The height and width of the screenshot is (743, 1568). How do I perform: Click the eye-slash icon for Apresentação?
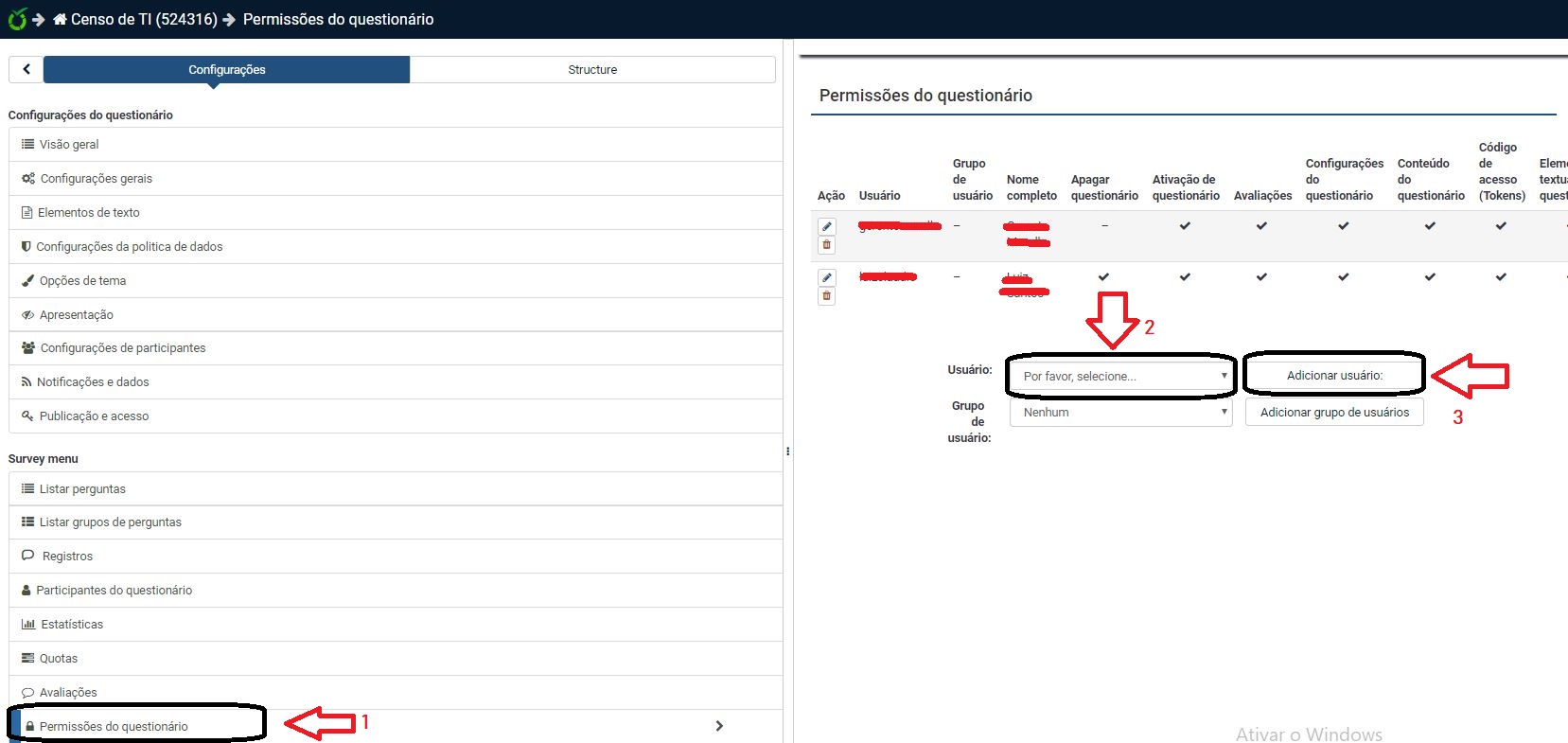click(28, 314)
